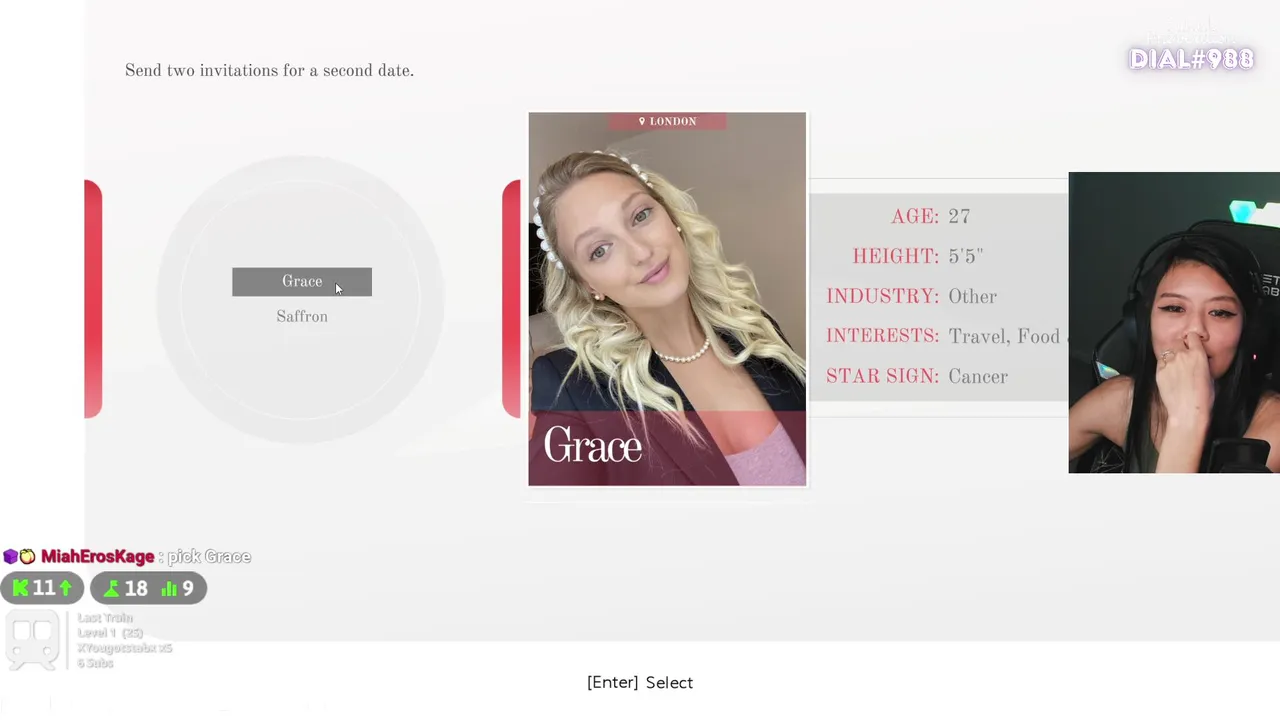Select Grace in the invitation list
Screen dimensions: 1280x720
302,282
